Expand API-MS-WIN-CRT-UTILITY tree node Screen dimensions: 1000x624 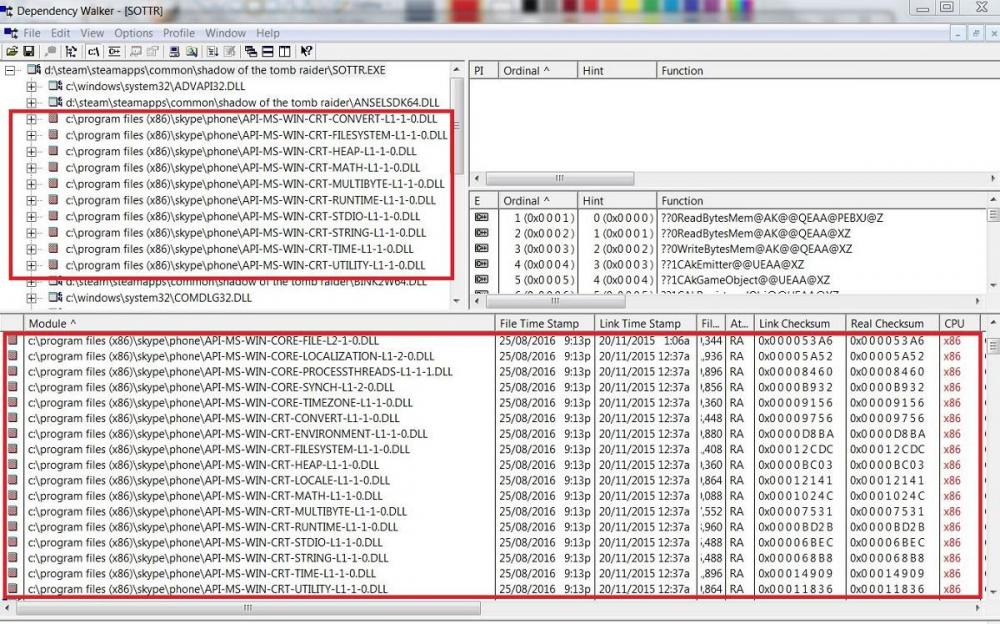(31, 265)
